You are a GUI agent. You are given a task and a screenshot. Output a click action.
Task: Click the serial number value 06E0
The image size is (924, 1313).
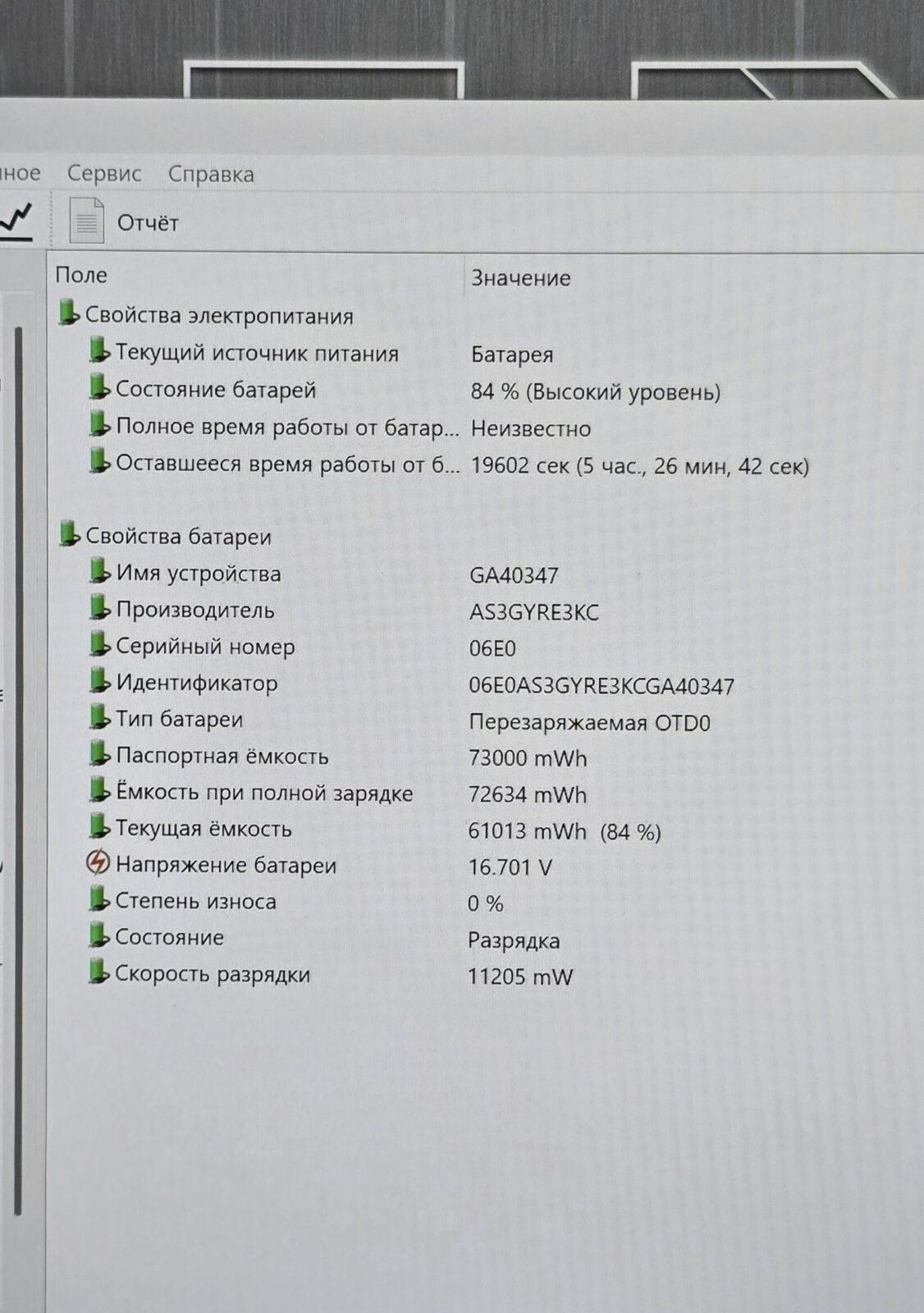[492, 649]
